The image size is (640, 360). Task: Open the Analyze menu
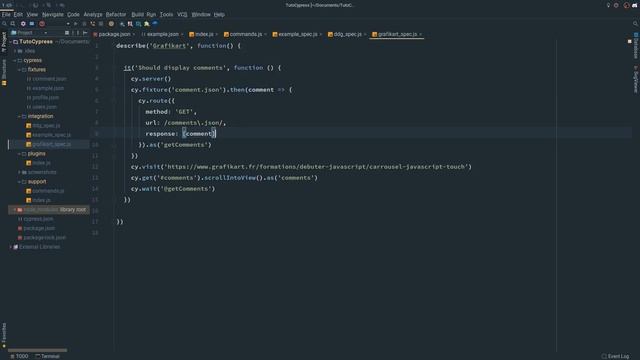pyautogui.click(x=93, y=14)
